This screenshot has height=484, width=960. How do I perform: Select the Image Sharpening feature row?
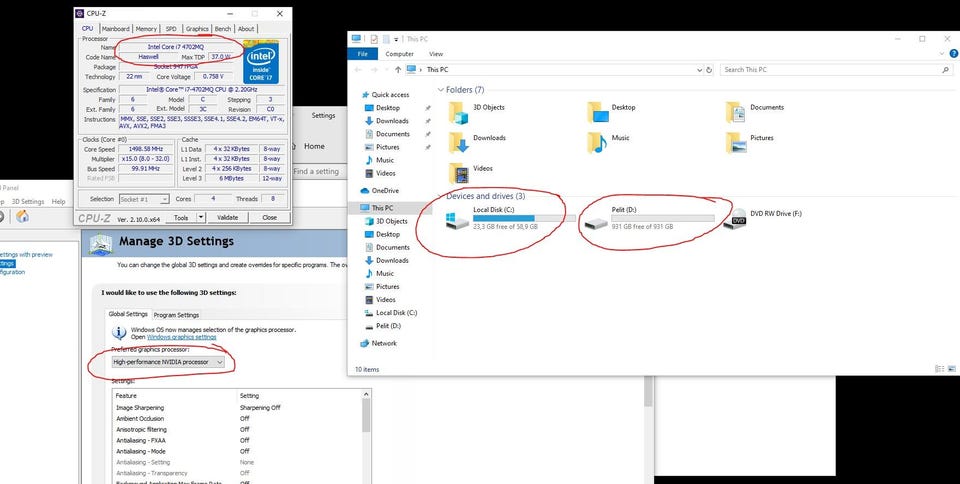tap(237, 408)
